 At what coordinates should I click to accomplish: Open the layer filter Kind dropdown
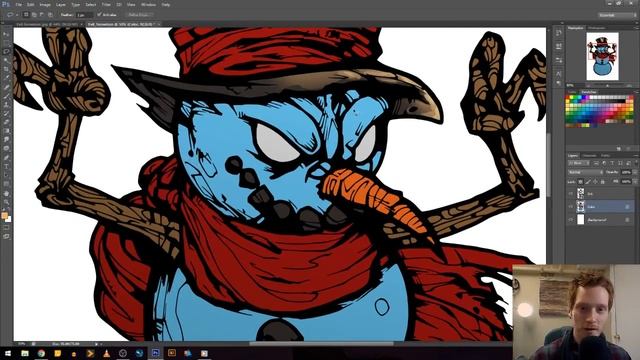tap(579, 163)
